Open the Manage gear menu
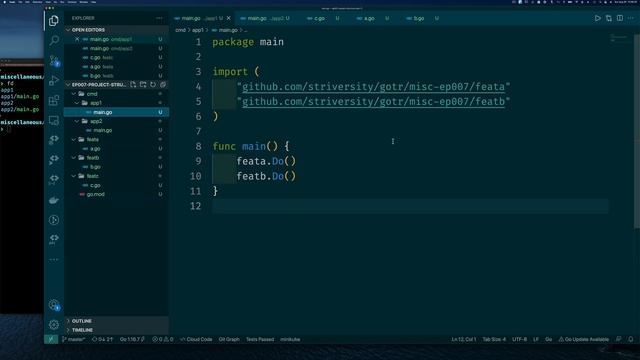640x360 pixels. [54, 325]
